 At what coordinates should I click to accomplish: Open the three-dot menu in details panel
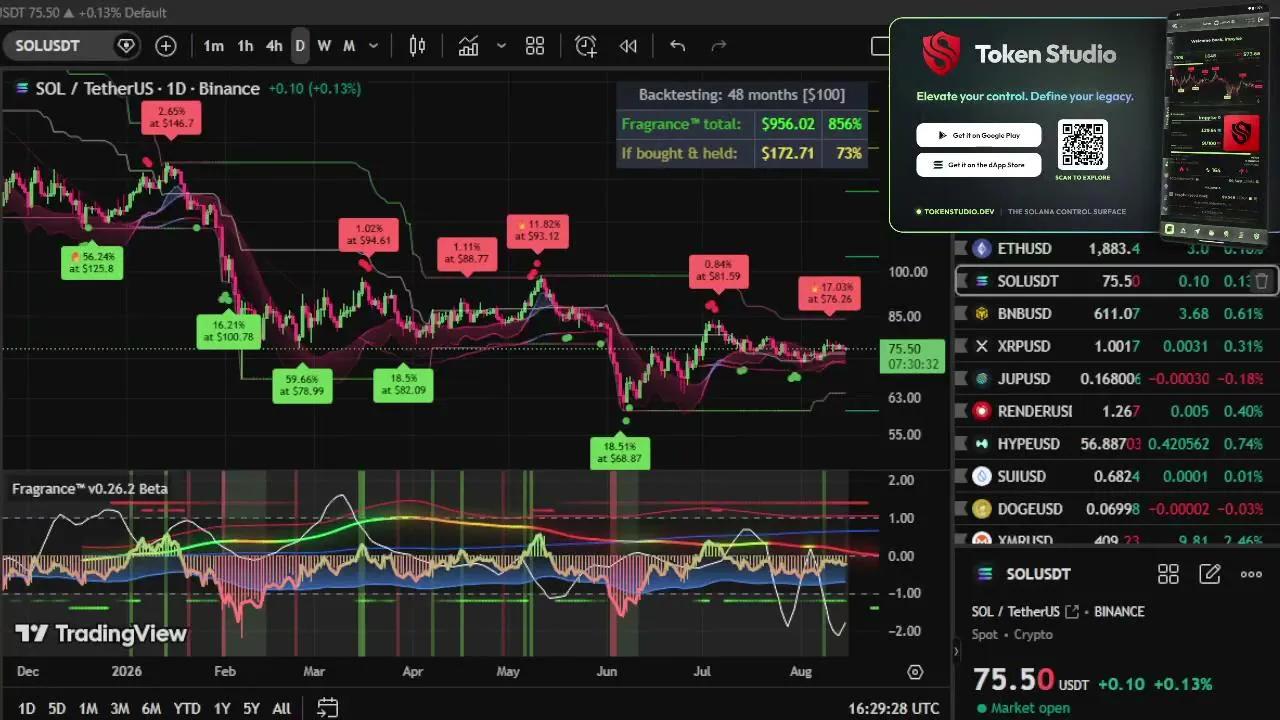[1251, 574]
